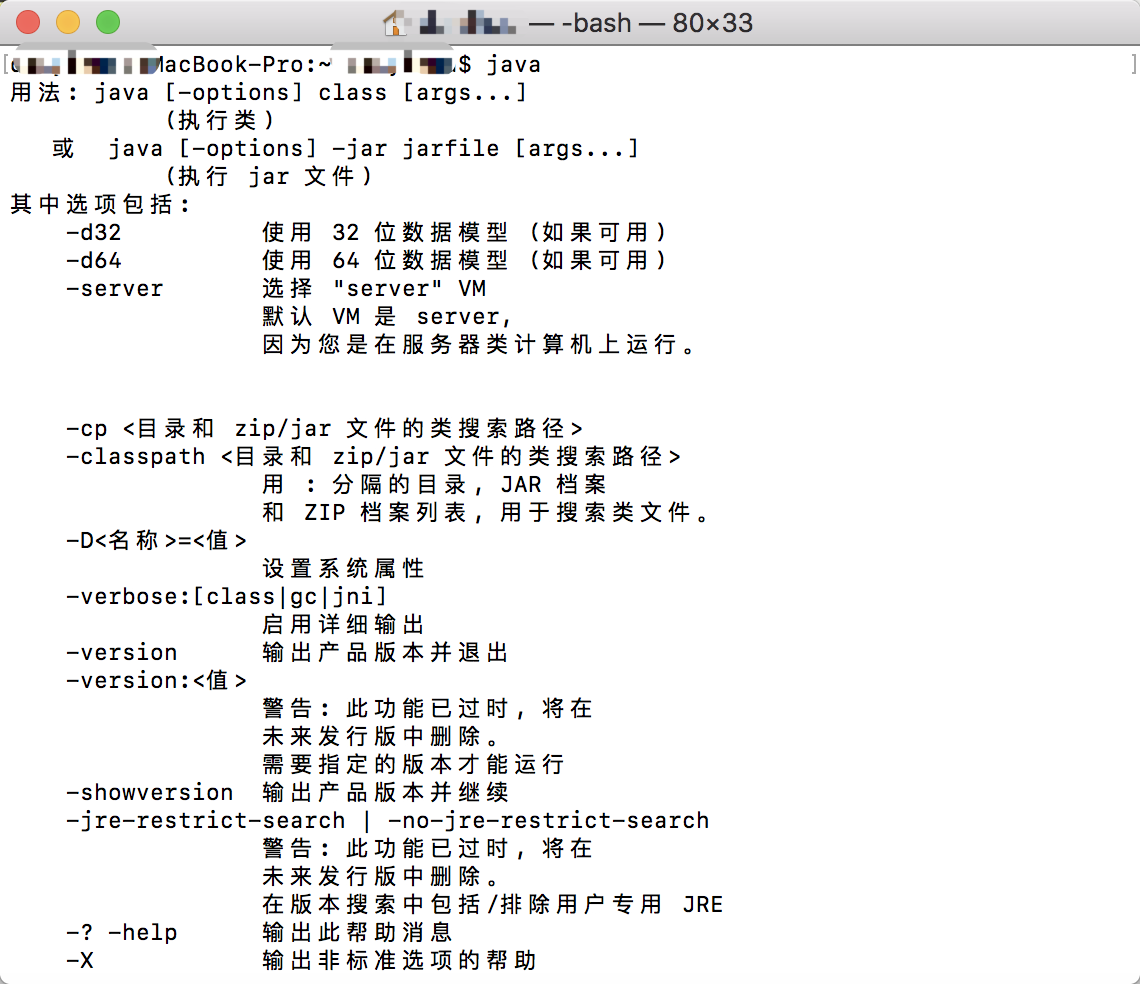Click the line "java [-options] class [args...]"
The height and width of the screenshot is (984, 1140).
pyautogui.click(x=310, y=93)
